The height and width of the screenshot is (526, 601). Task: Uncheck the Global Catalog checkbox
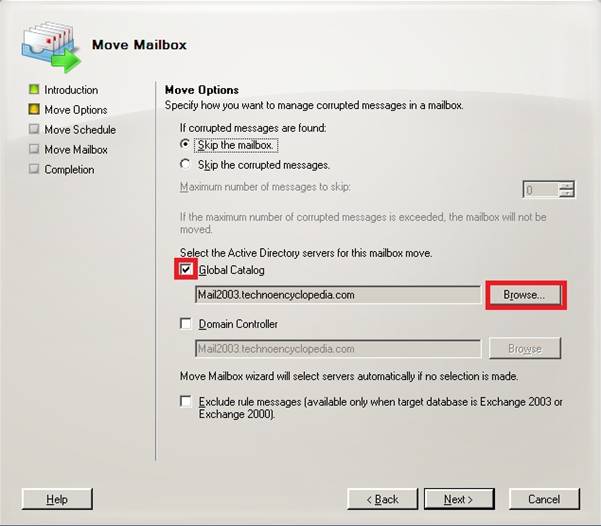186,270
